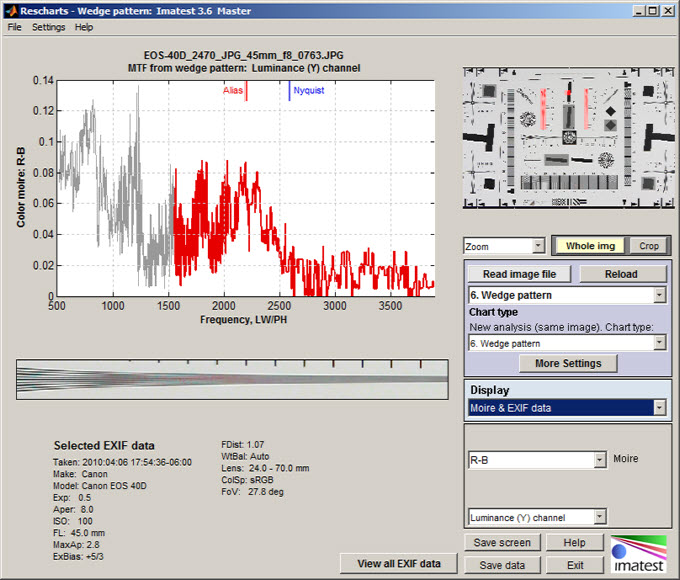Click the Reload button
Screen dimensions: 680x580
[621, 274]
